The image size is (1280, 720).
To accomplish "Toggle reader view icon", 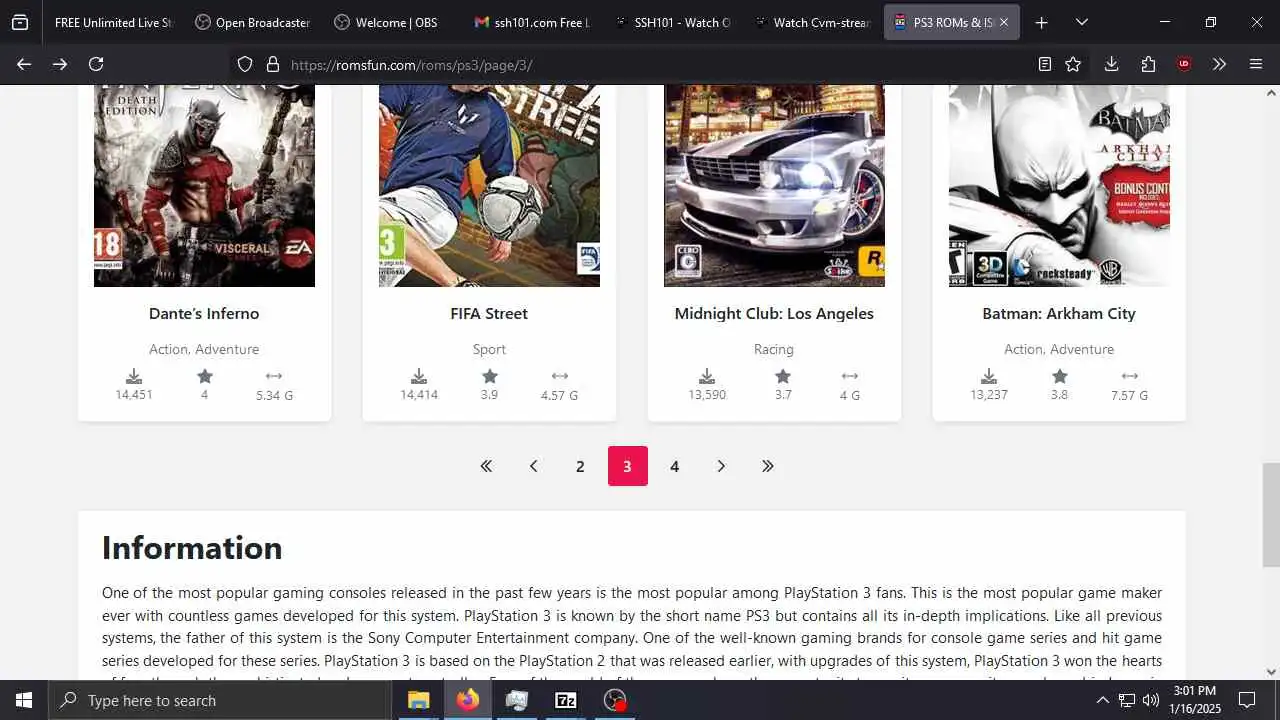I will (x=1044, y=64).
